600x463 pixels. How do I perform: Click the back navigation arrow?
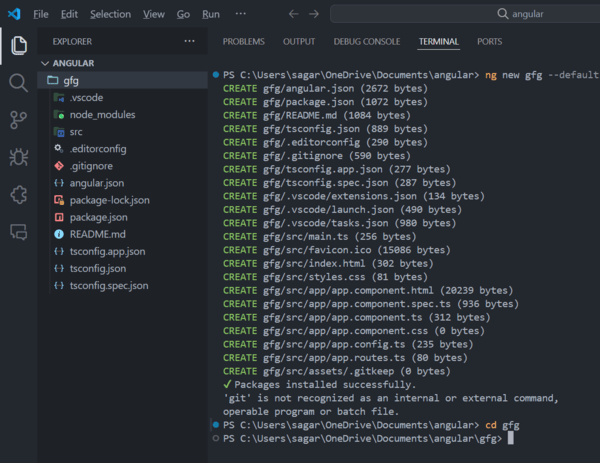pos(292,14)
